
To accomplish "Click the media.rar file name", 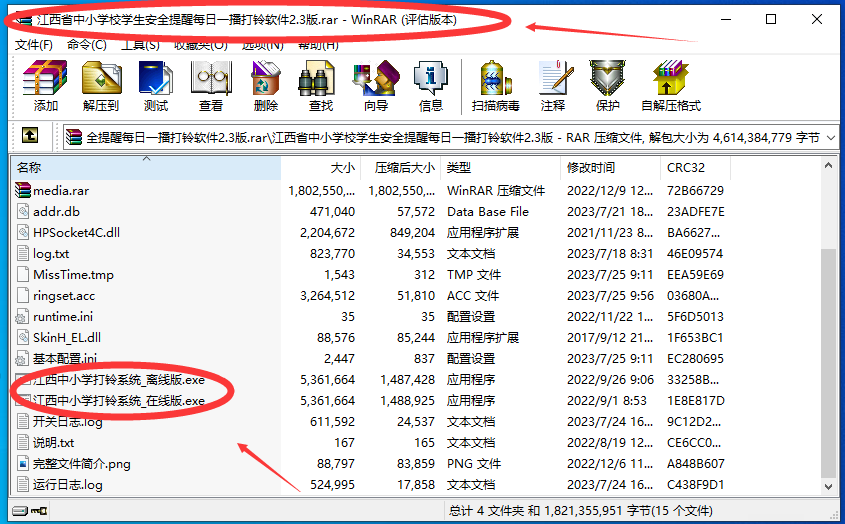I will pos(61,190).
